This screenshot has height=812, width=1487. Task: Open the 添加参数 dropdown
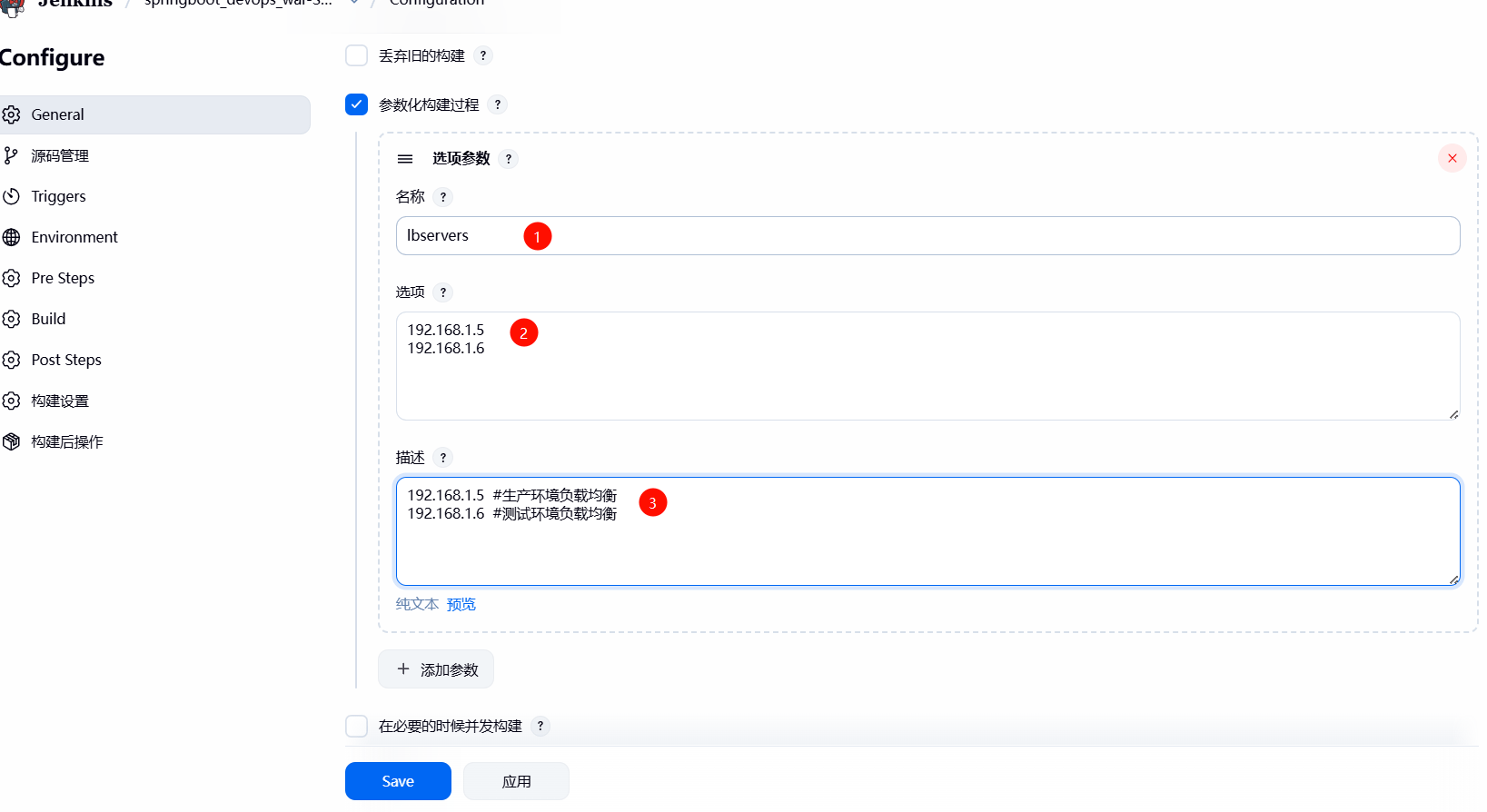point(436,669)
